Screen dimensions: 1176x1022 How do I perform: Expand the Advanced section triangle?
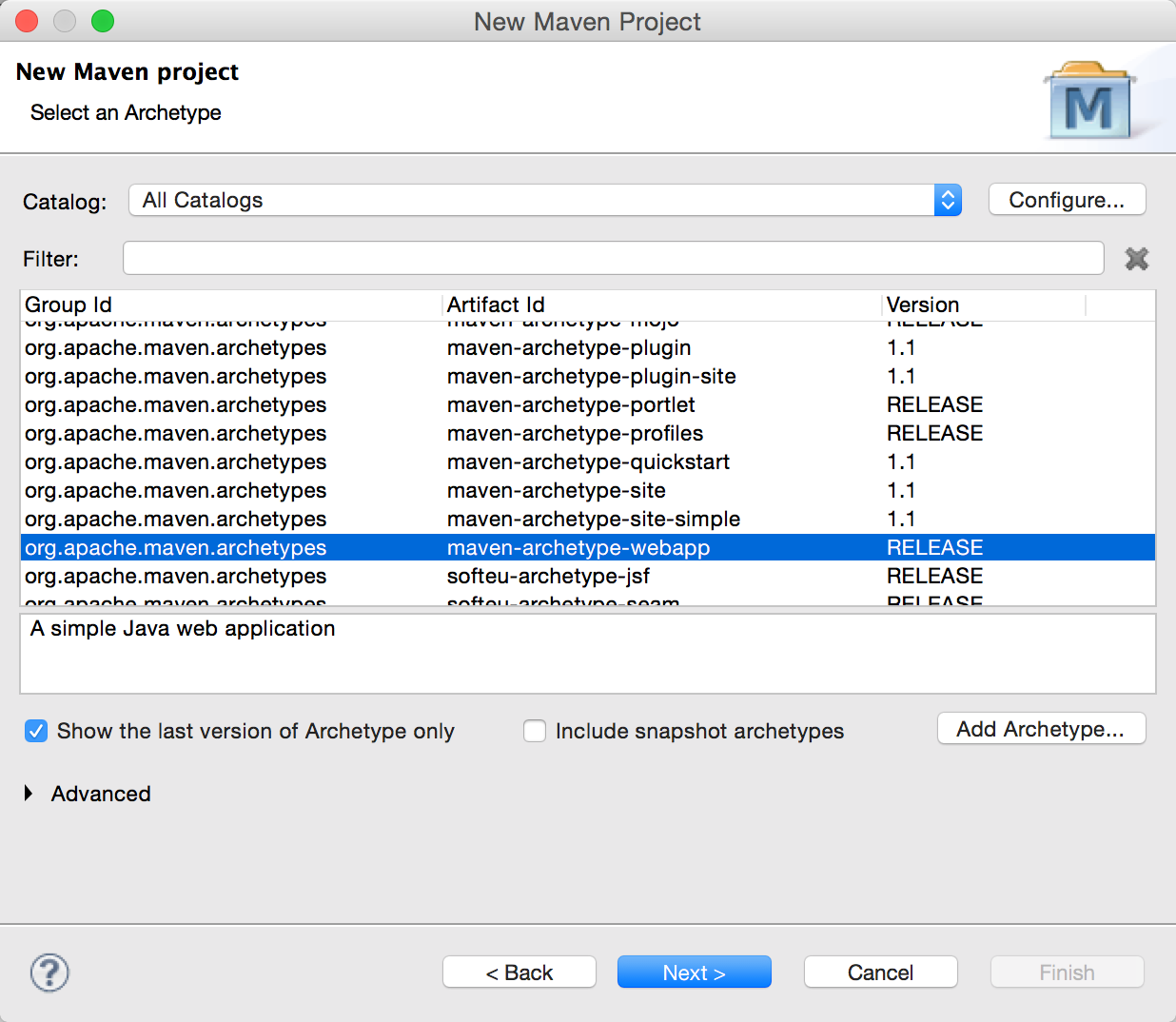point(29,793)
